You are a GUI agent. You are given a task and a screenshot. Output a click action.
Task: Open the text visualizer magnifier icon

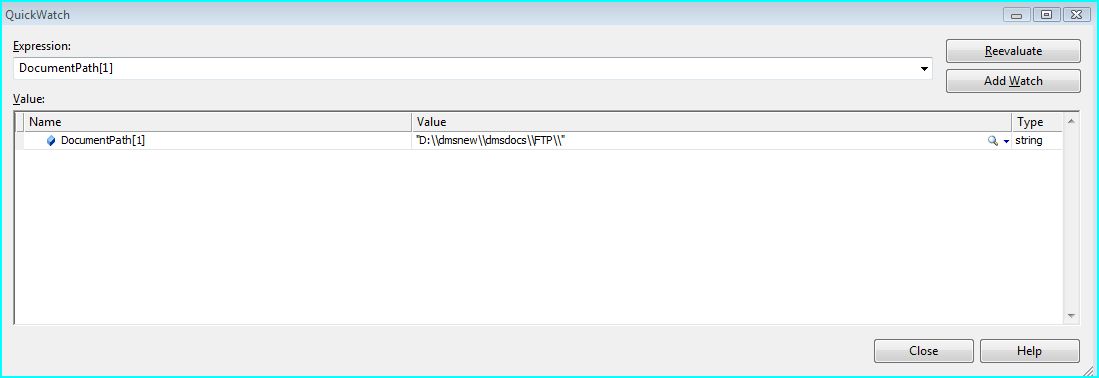click(992, 141)
